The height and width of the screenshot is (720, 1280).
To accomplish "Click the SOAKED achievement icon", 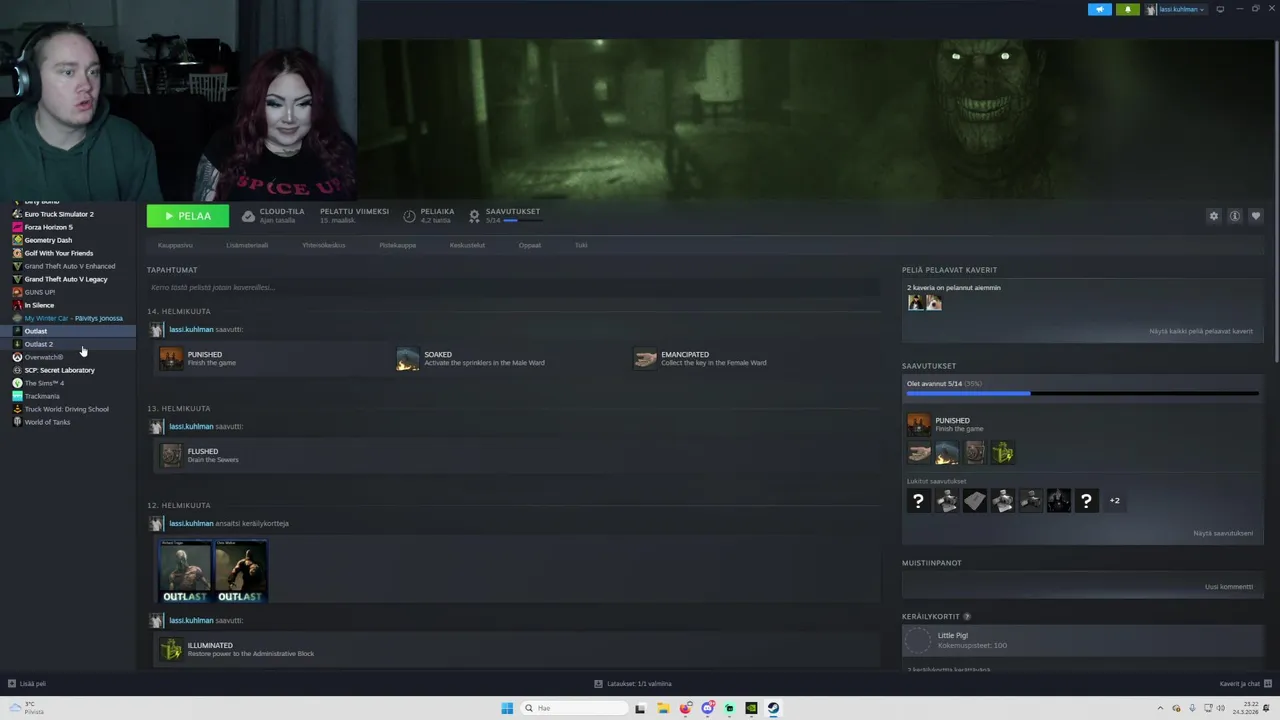I will (x=408, y=358).
